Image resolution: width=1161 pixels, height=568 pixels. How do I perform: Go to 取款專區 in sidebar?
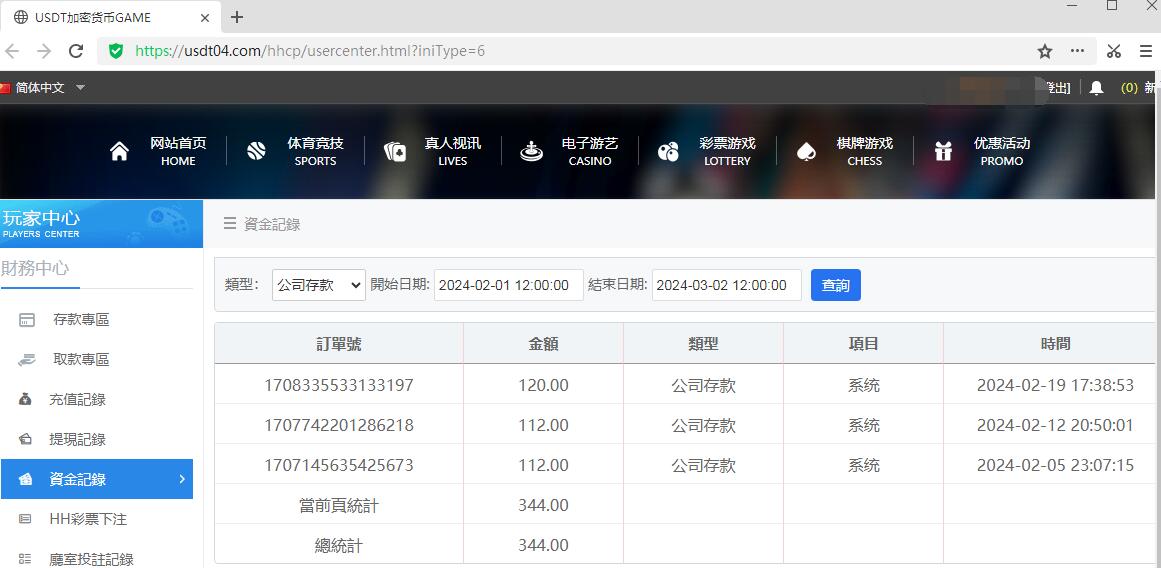(x=81, y=360)
